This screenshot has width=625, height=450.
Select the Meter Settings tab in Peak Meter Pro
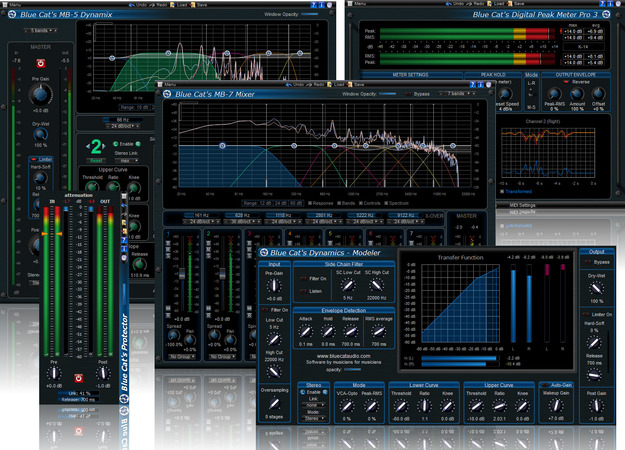pos(411,75)
